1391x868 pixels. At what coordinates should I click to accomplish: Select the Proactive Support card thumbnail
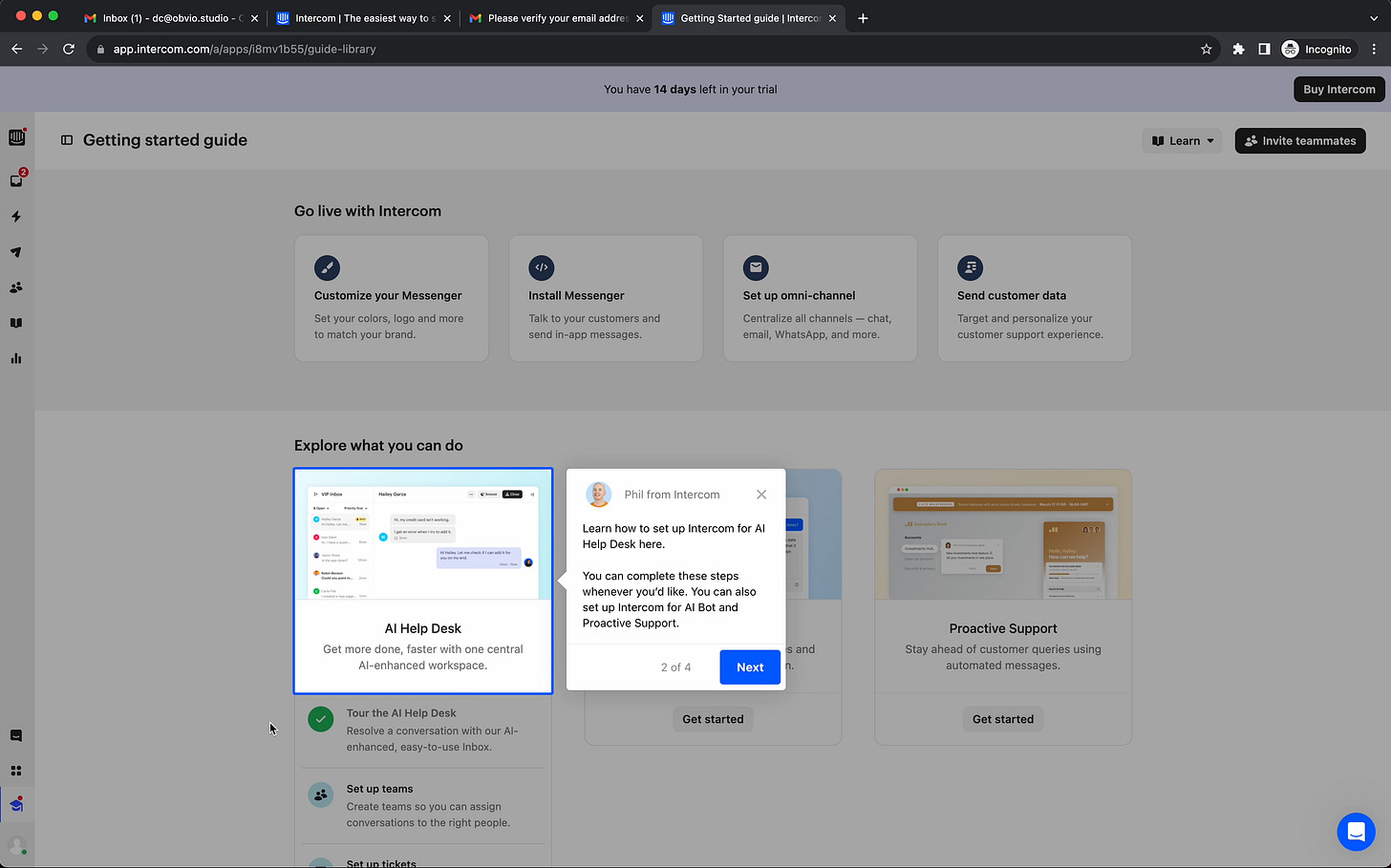click(1003, 535)
